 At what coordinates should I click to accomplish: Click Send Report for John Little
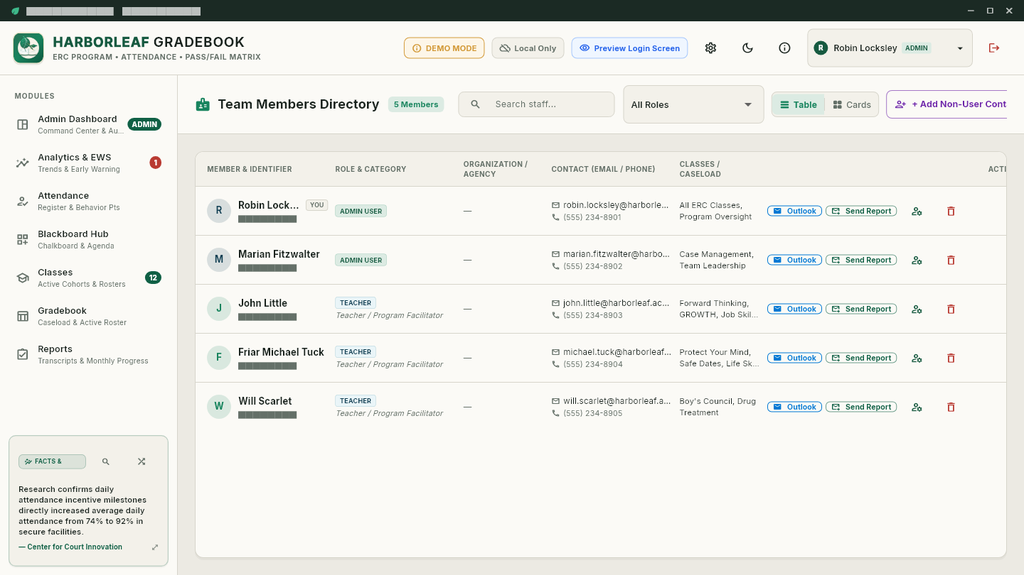point(861,309)
